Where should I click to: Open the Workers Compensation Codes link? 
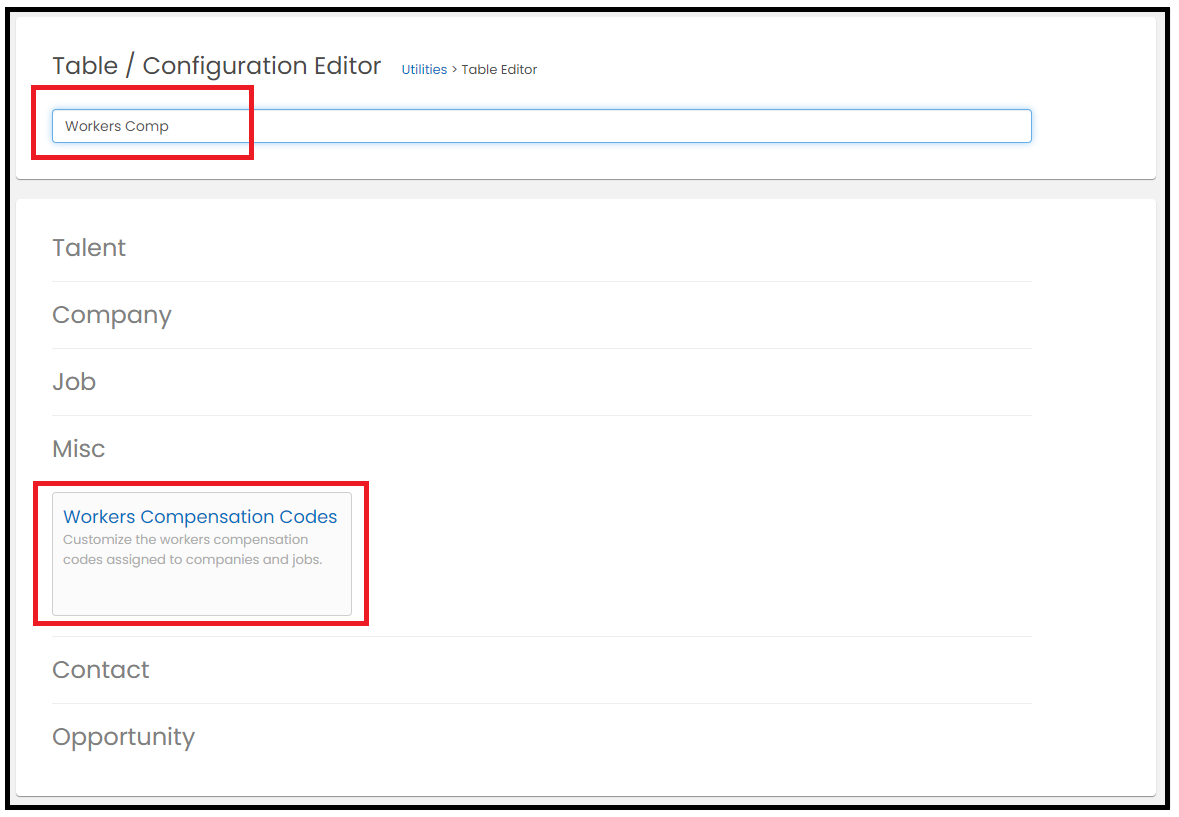(x=200, y=517)
